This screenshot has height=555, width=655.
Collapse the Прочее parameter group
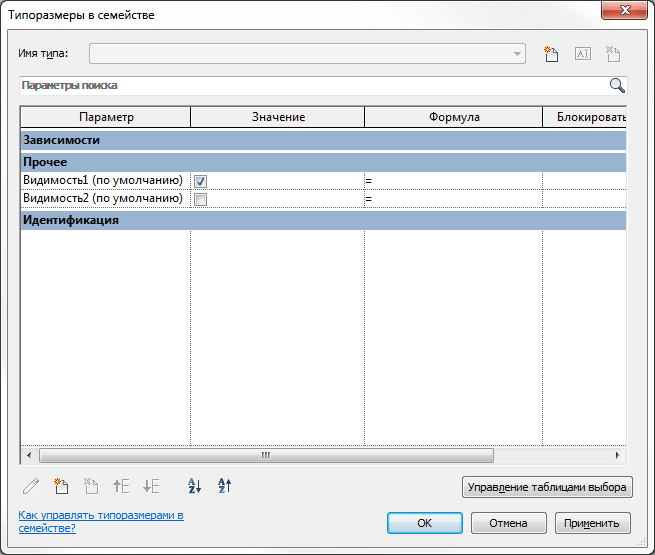click(x=45, y=162)
